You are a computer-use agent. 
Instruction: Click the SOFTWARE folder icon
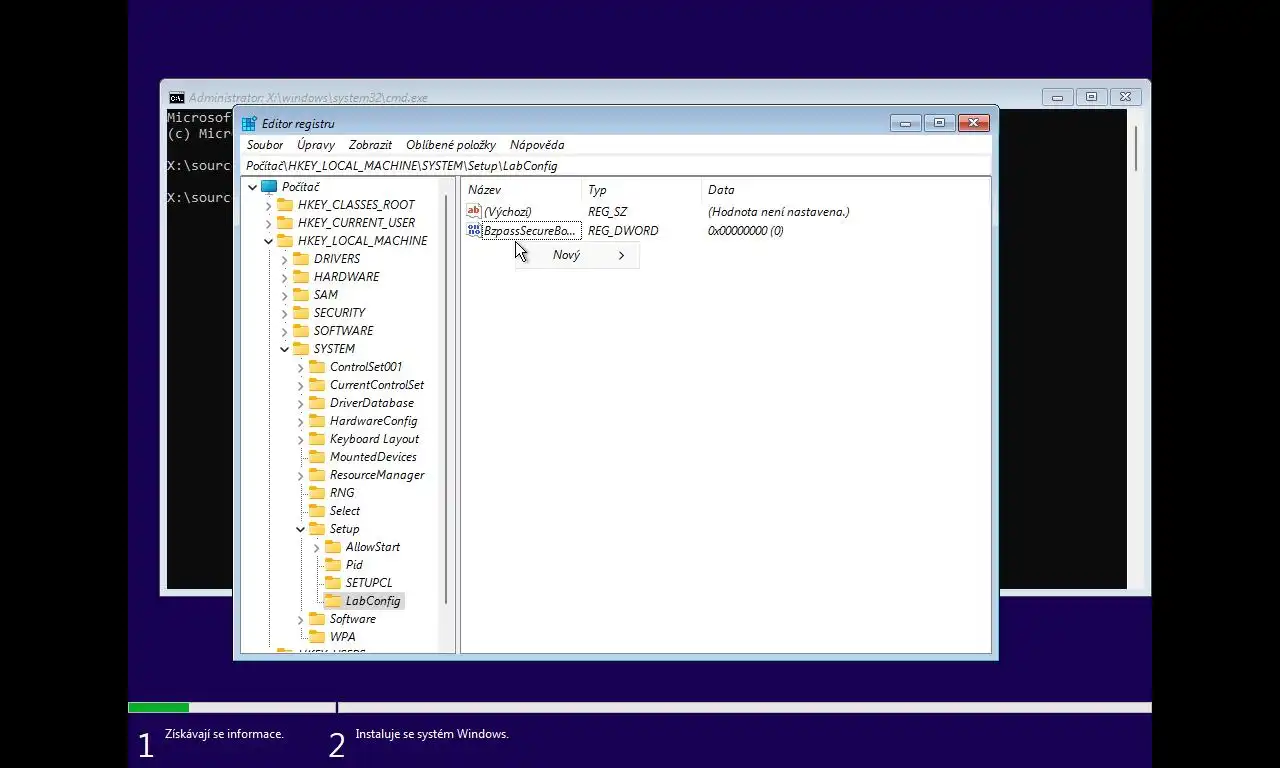(x=301, y=331)
